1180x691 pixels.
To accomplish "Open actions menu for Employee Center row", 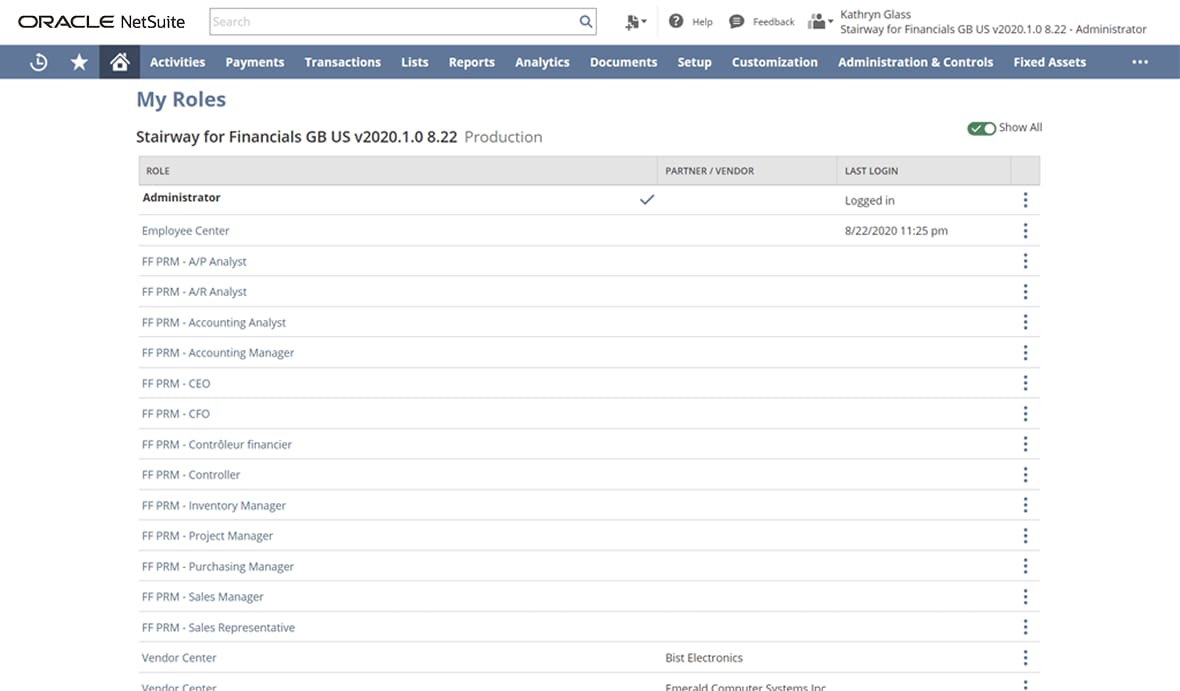I will [x=1025, y=231].
